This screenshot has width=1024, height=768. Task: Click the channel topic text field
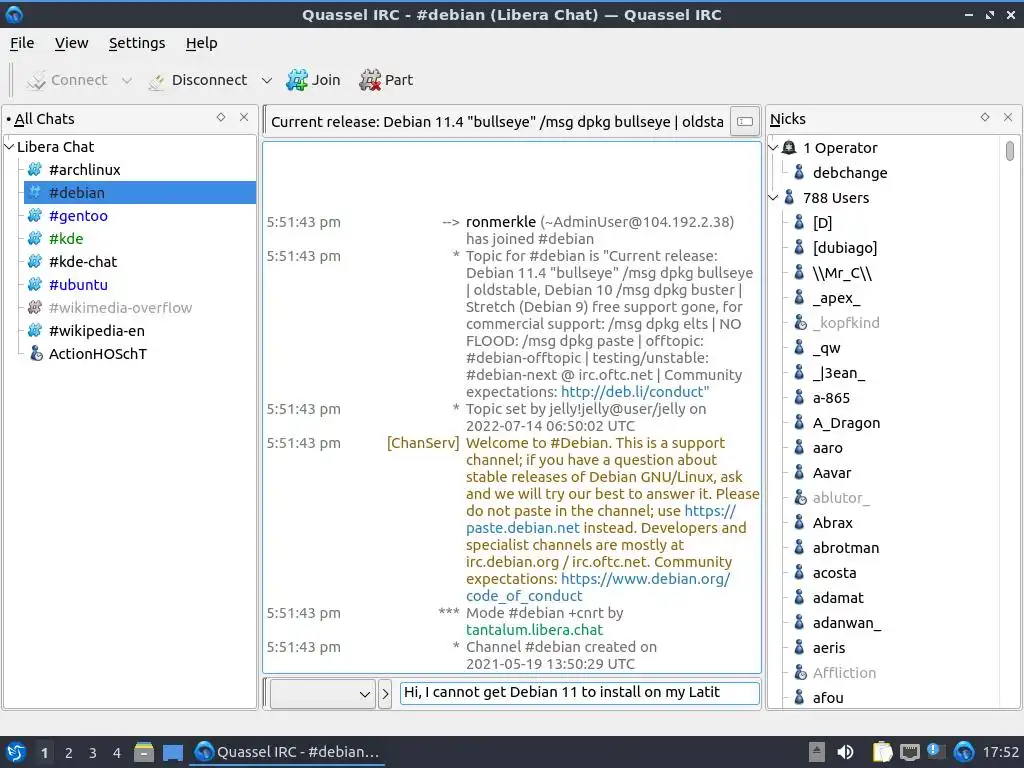click(497, 122)
